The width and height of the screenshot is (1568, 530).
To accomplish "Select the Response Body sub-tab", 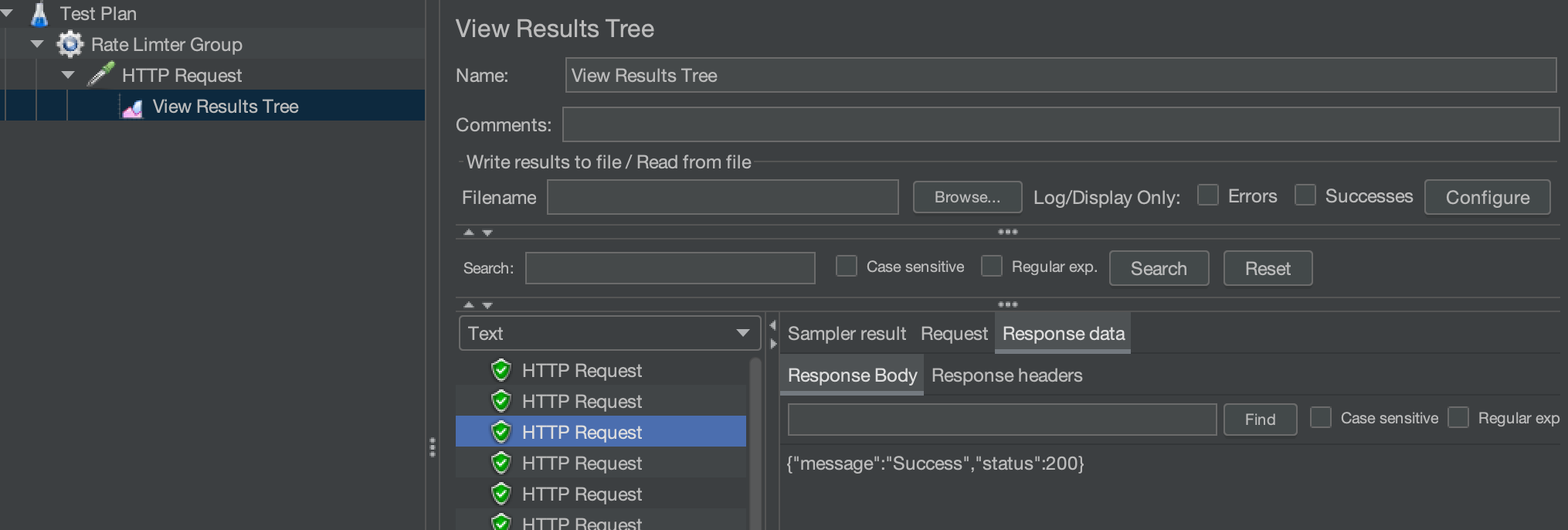I will click(852, 375).
